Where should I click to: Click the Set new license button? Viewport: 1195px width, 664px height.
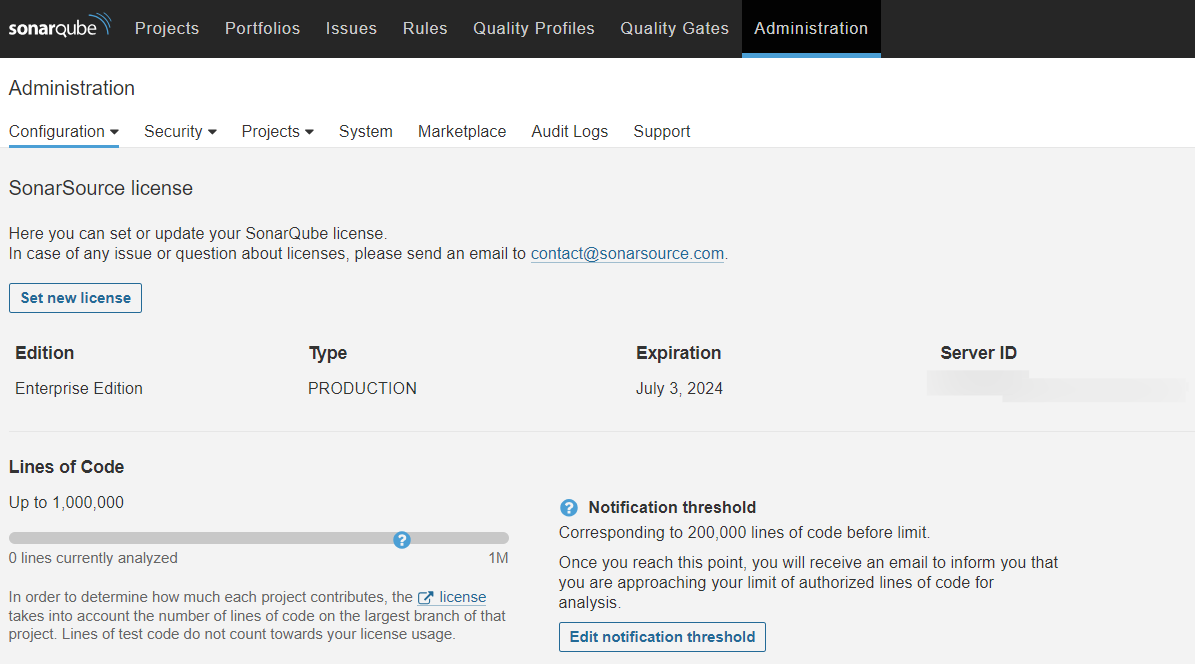(75, 297)
